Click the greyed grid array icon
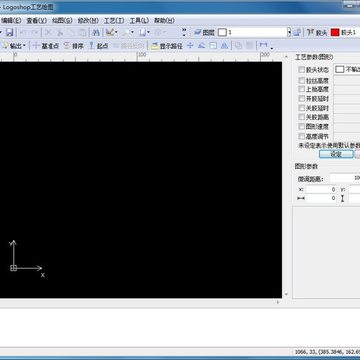Image resolution: width=360 pixels, height=360 pixels. click(250, 46)
